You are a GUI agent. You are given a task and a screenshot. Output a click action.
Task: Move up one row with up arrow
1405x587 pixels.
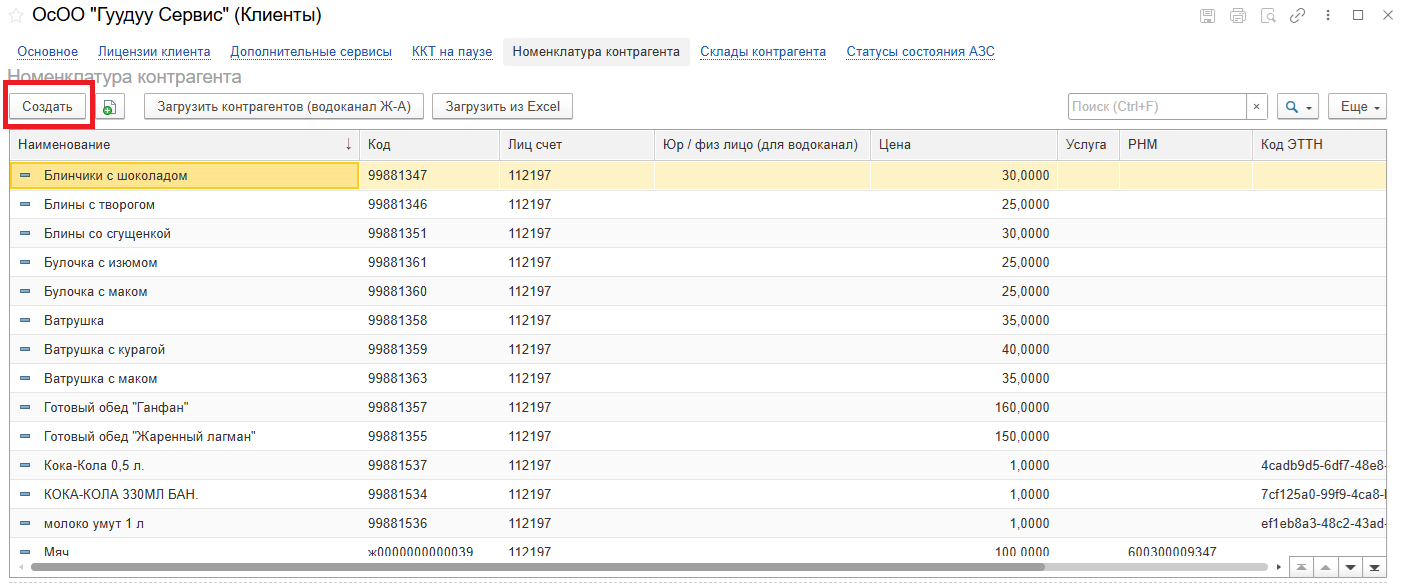click(1326, 566)
